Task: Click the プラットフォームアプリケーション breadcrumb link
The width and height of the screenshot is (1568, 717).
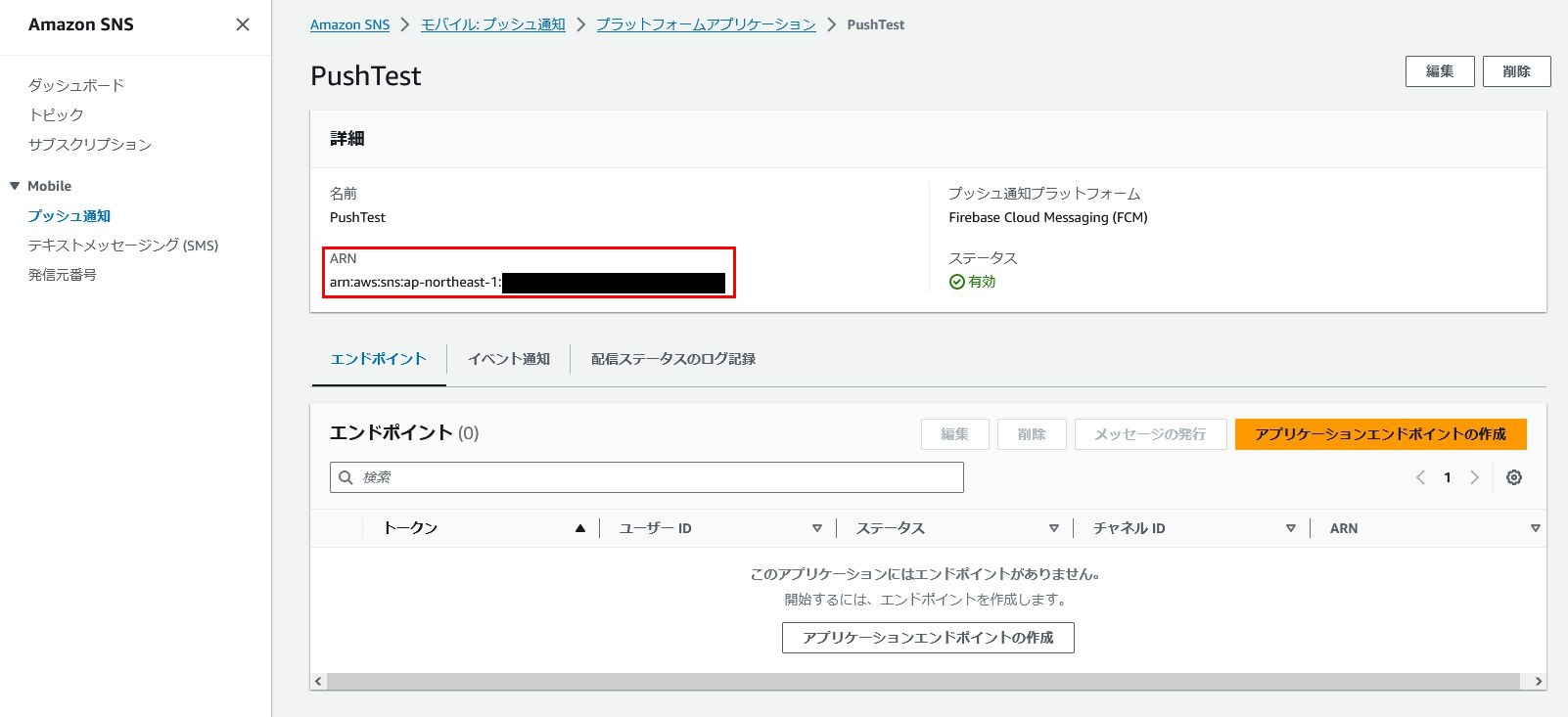Action: click(x=706, y=24)
